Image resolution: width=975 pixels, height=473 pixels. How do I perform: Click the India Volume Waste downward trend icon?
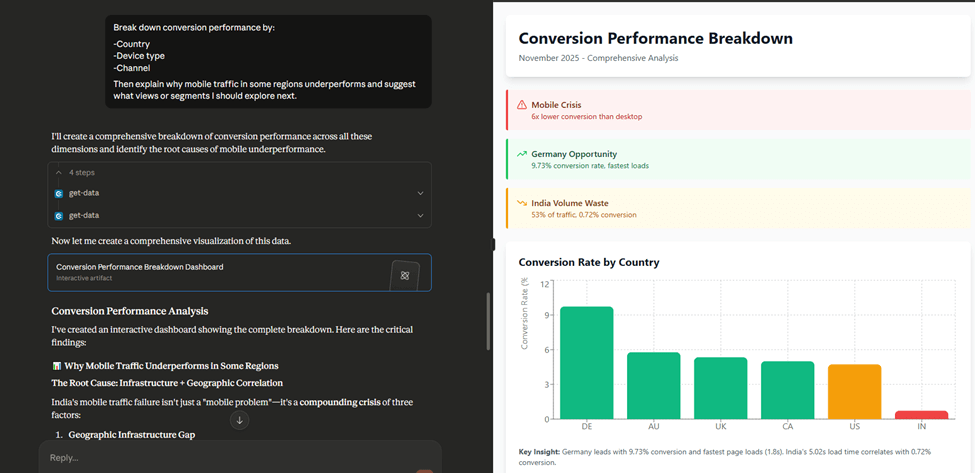(x=522, y=203)
